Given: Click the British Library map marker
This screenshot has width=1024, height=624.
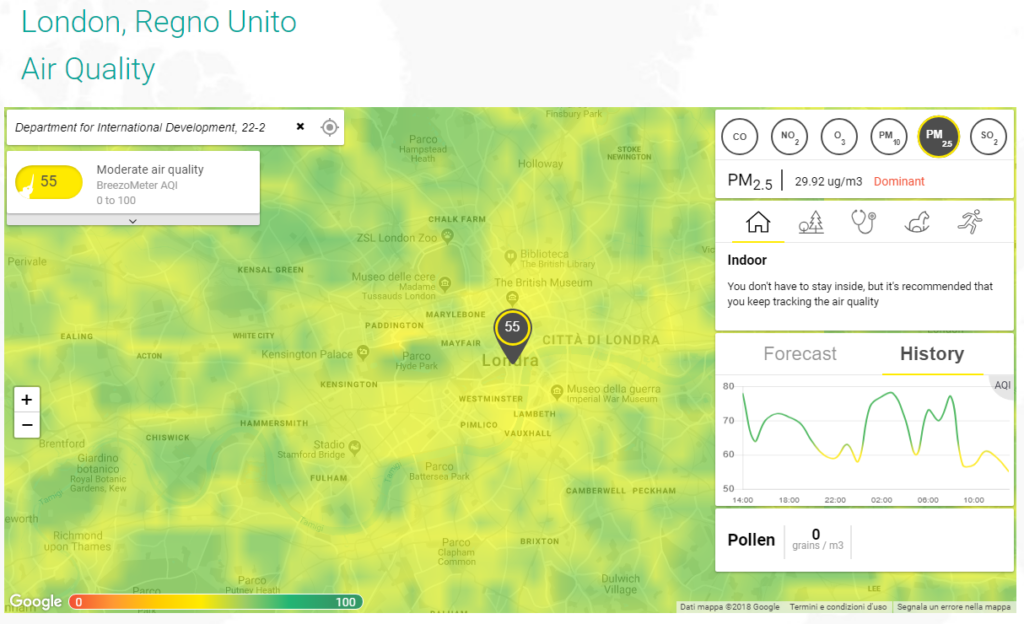Looking at the screenshot, I should (511, 257).
